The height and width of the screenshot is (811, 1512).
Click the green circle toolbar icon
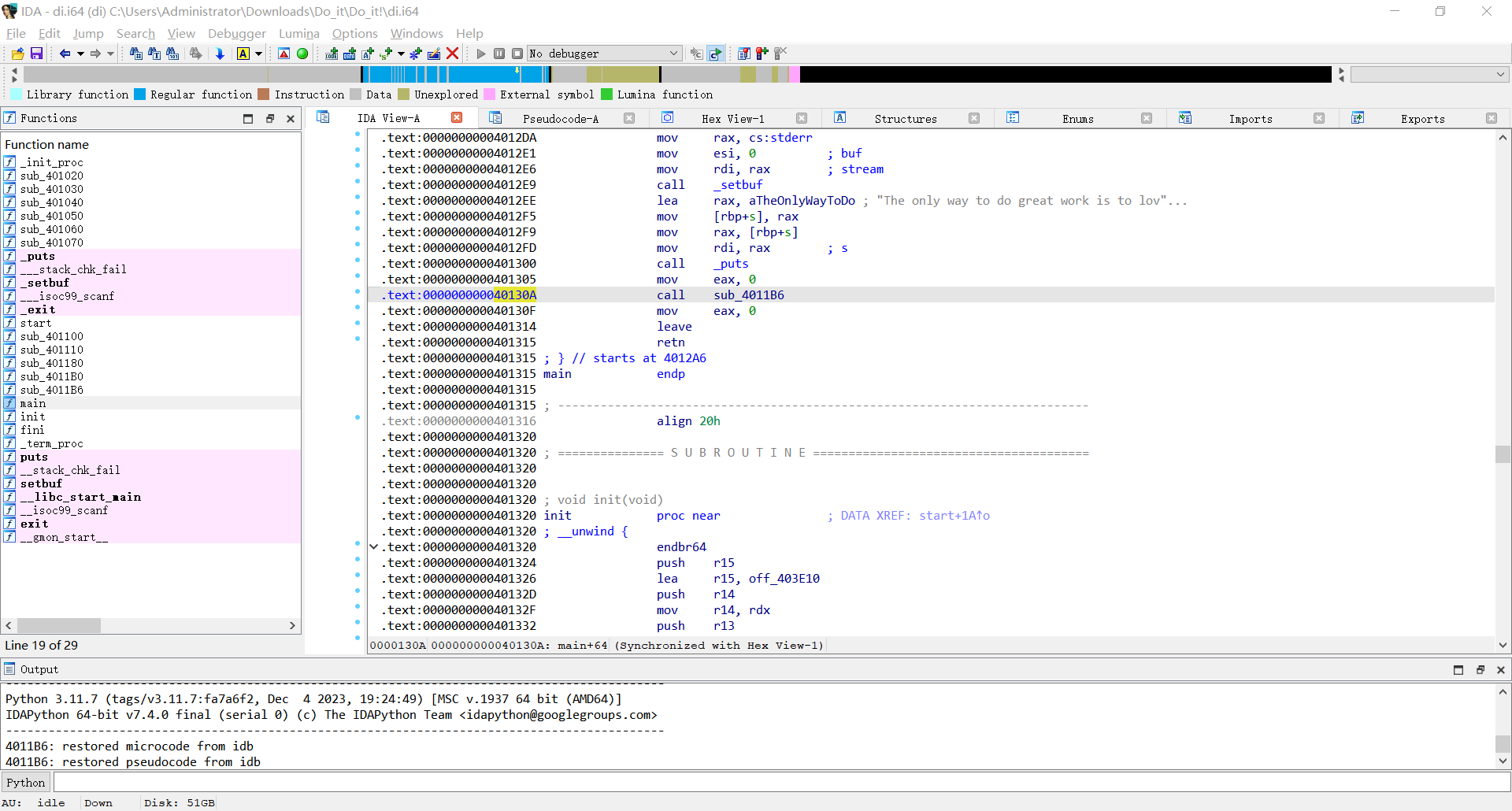coord(302,54)
